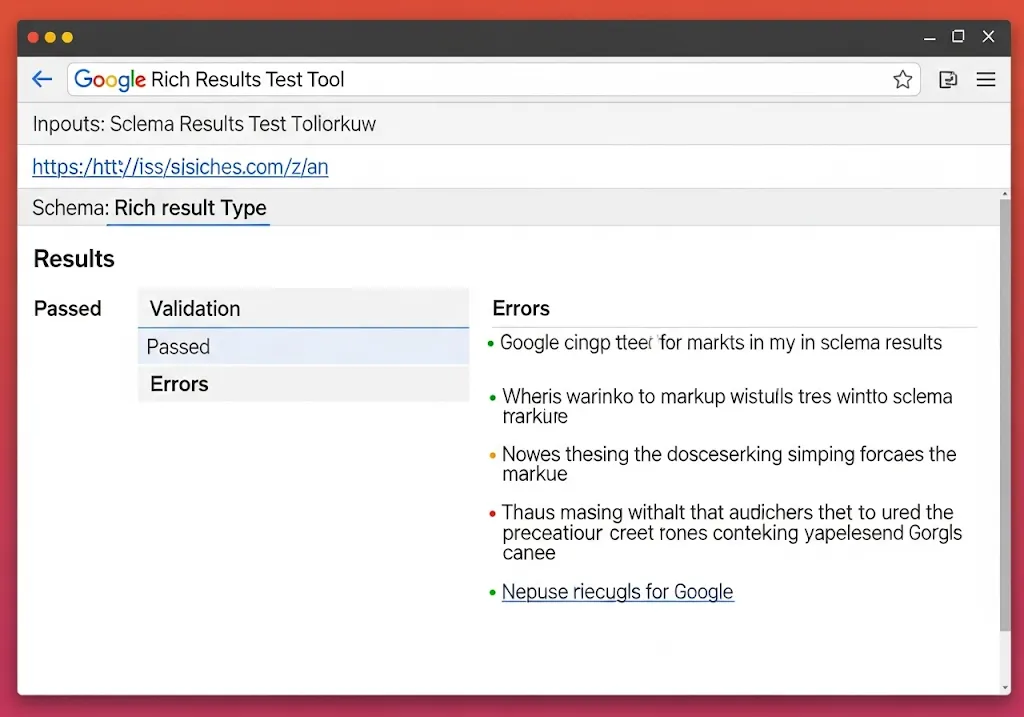Open the https://htt://iss/sisiches.com/z/an link
The width and height of the screenshot is (1024, 717).
coord(180,167)
